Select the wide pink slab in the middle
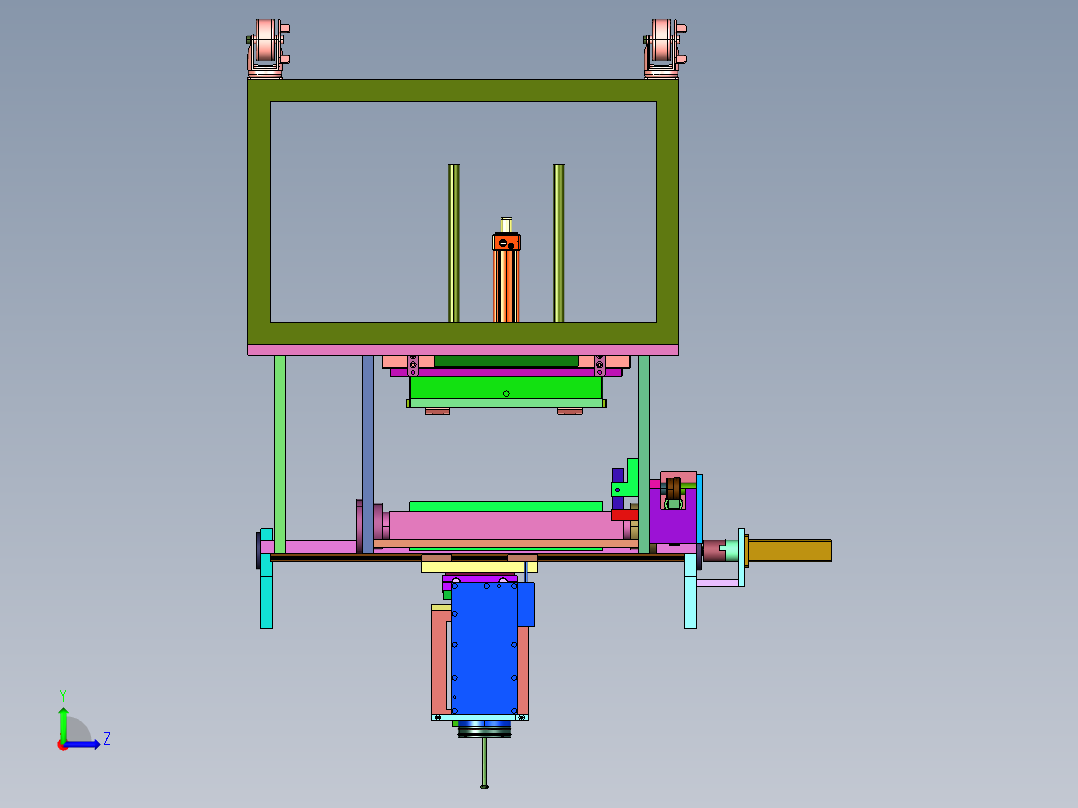This screenshot has width=1078, height=808. pyautogui.click(x=506, y=525)
